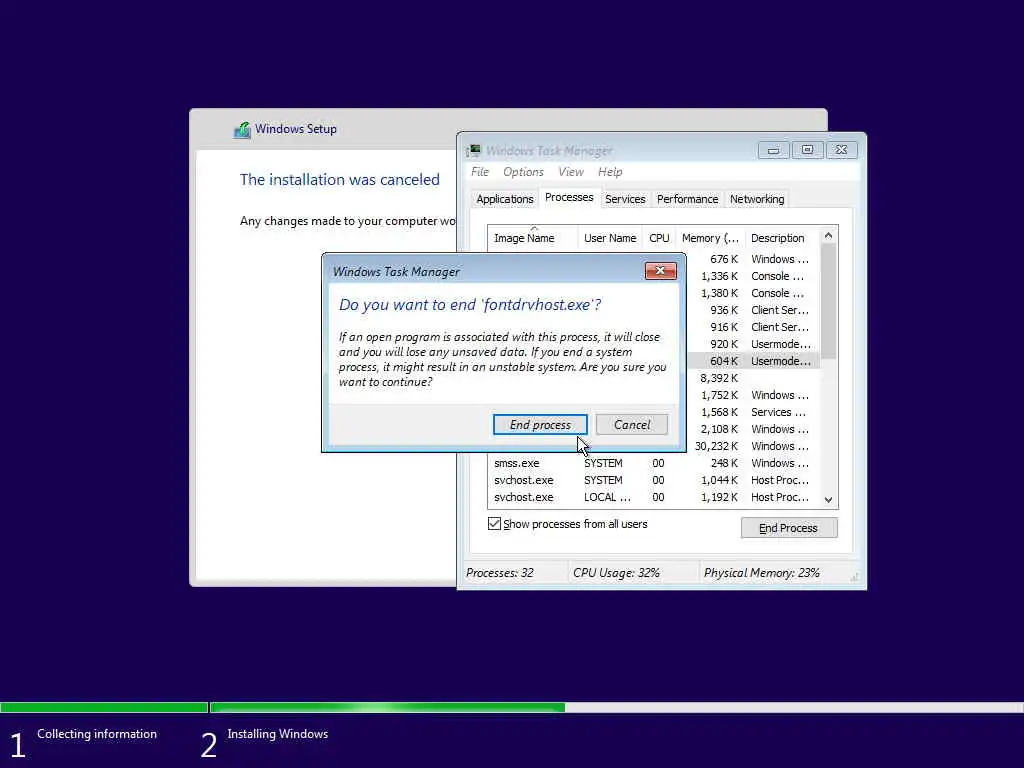Image resolution: width=1024 pixels, height=768 pixels.
Task: Click the Processes: 32 status entry
Action: (500, 573)
